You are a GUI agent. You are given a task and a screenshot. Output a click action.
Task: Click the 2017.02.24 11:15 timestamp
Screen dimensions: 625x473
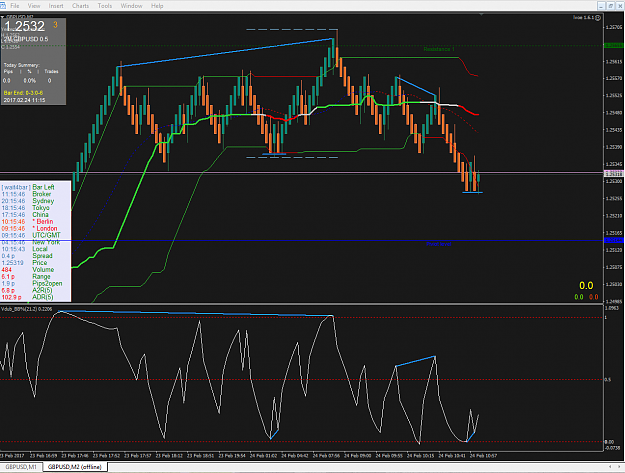[x=24, y=100]
